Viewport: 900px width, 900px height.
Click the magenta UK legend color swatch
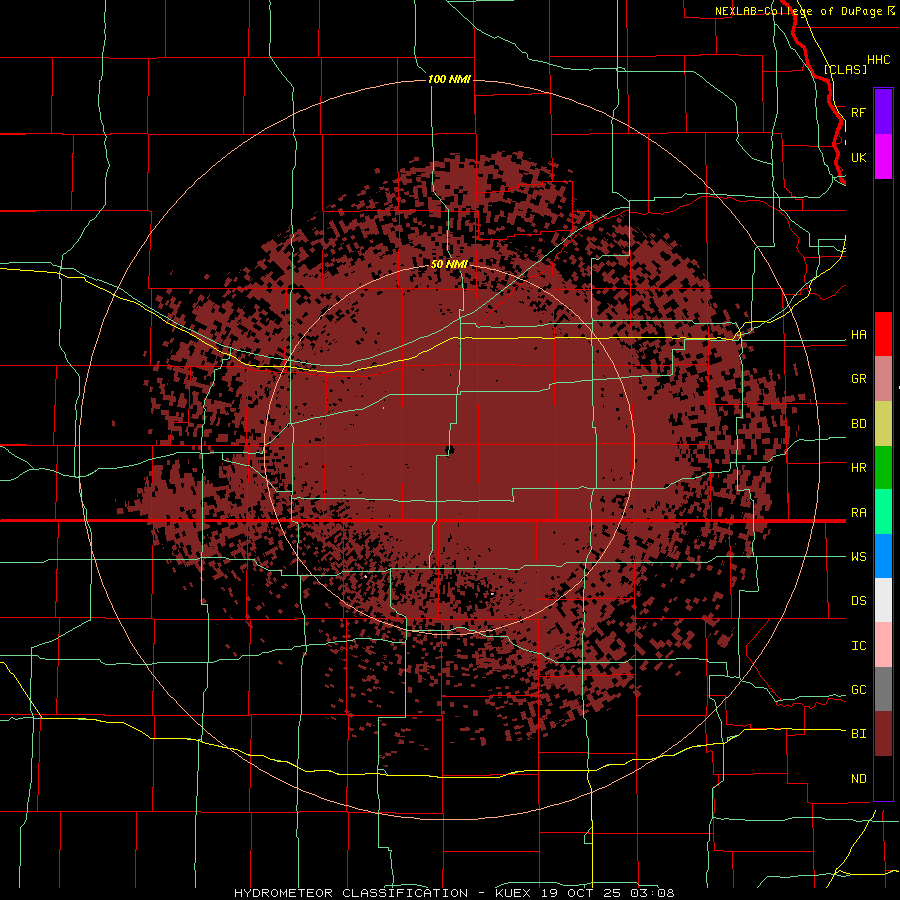[x=883, y=157]
